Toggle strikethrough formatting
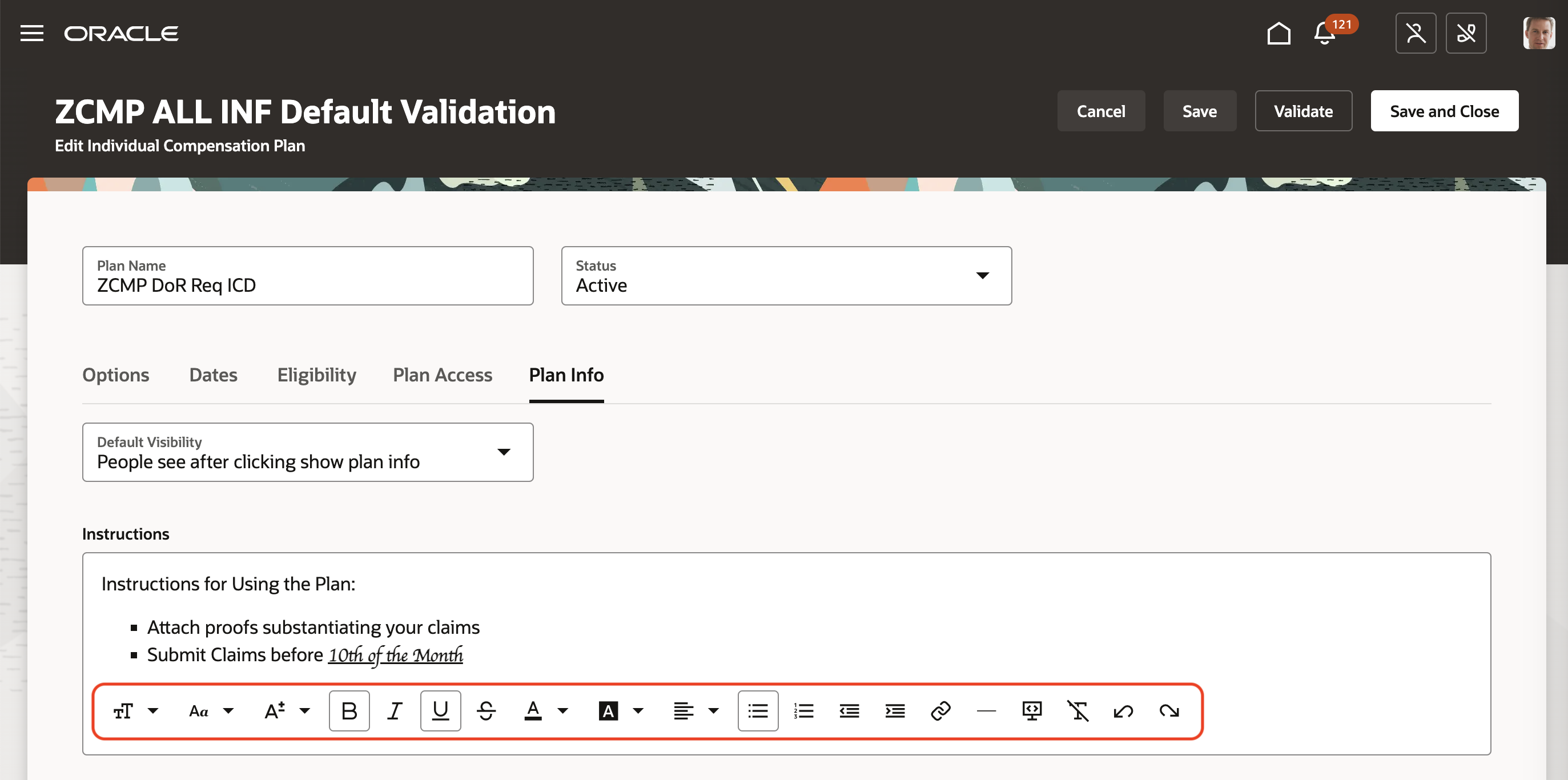This screenshot has height=780, width=1568. pos(487,710)
